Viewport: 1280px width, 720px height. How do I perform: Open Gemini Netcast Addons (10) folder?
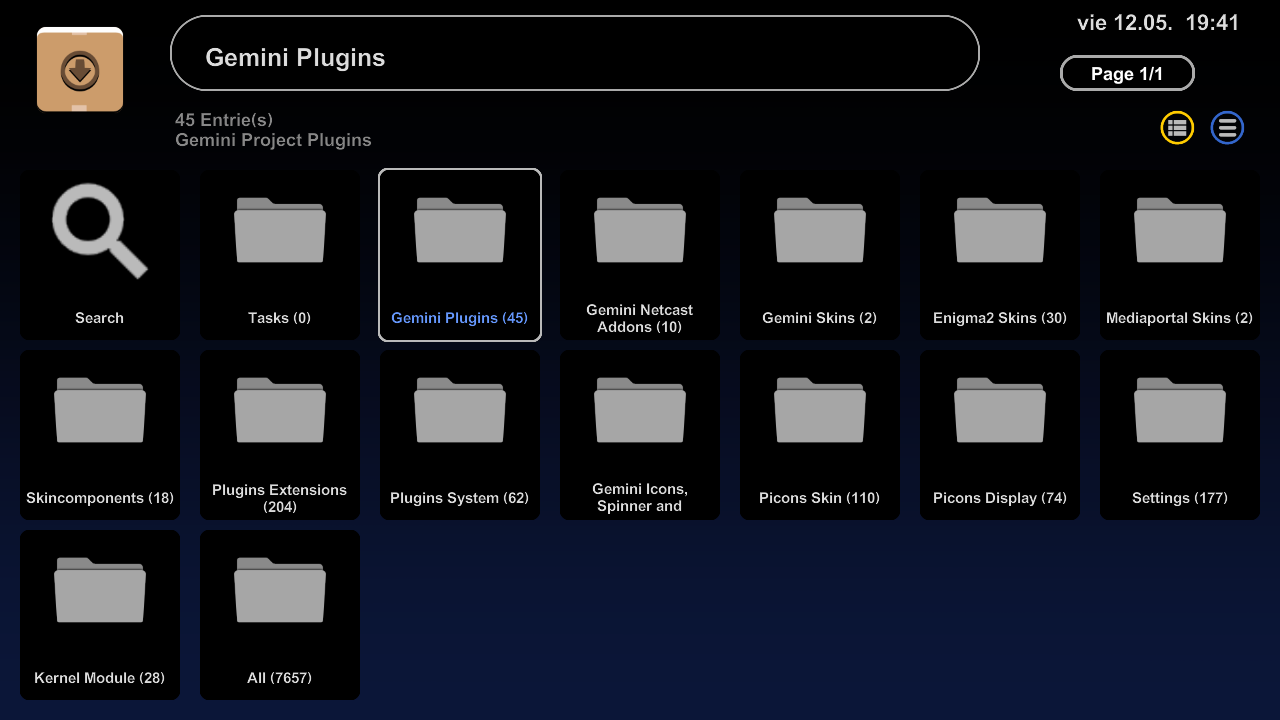tap(640, 255)
